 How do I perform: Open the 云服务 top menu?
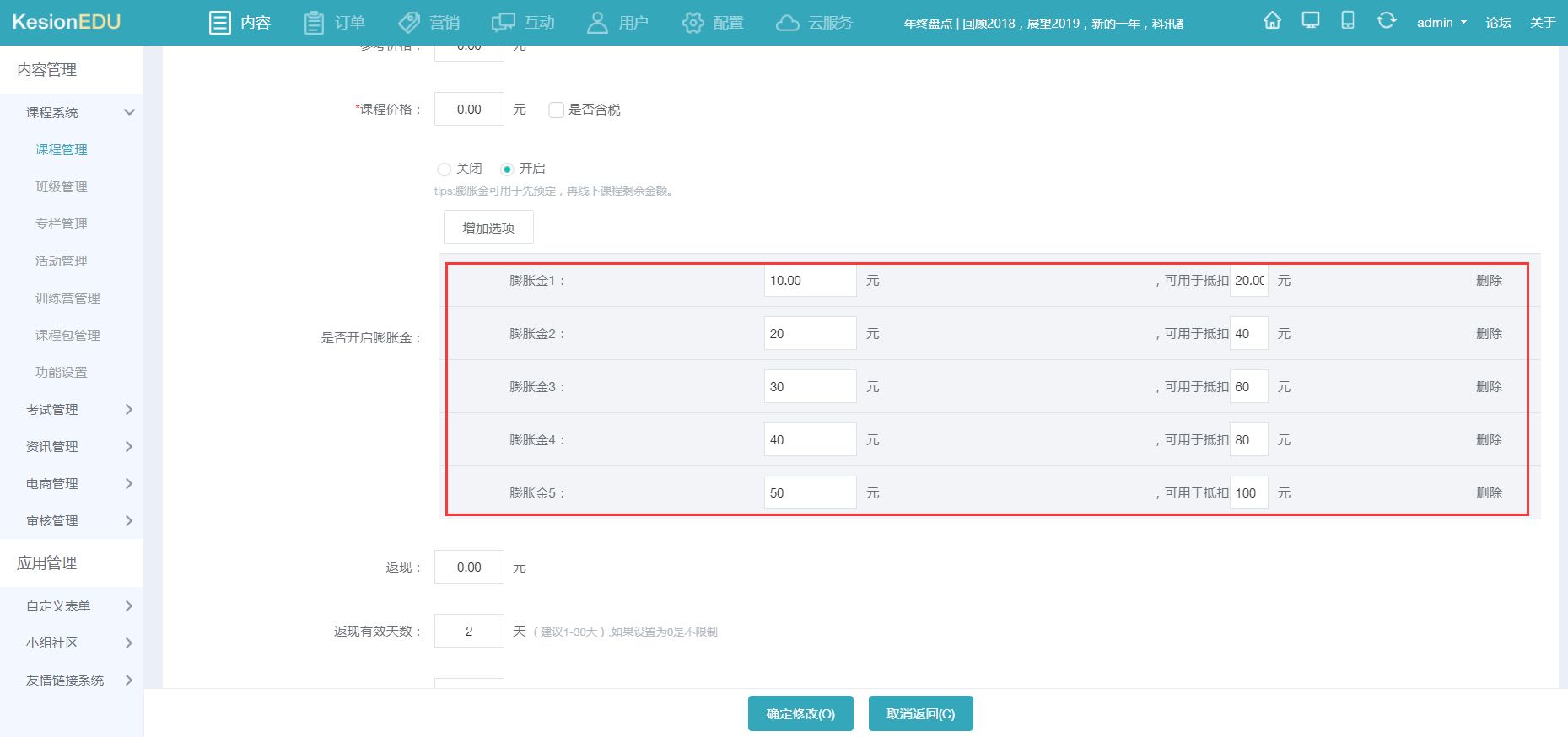click(x=815, y=23)
